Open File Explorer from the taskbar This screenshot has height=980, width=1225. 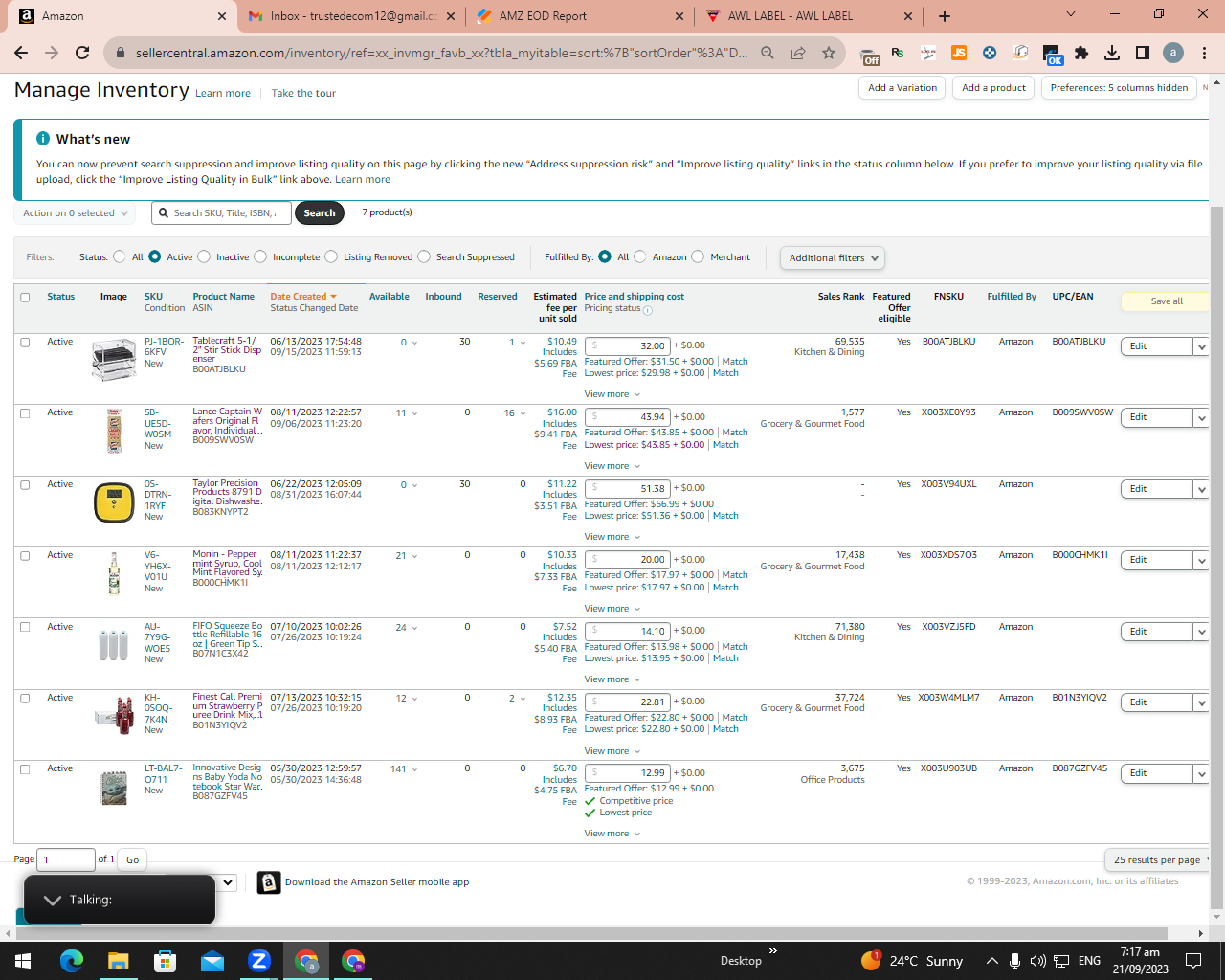coord(118,961)
